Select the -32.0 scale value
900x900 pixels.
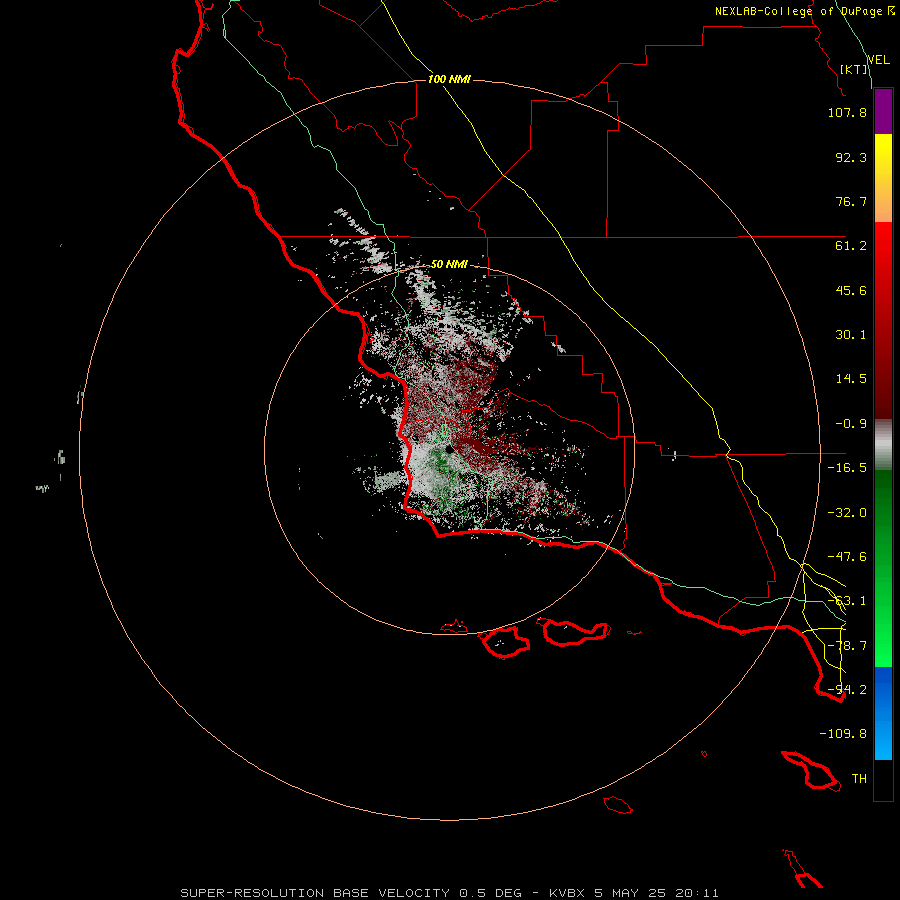point(847,513)
